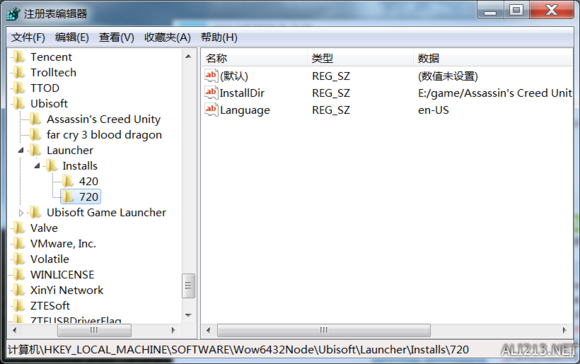Click the Assassin's Creed Unity folder icon
The width and height of the screenshot is (580, 364).
coord(35,119)
